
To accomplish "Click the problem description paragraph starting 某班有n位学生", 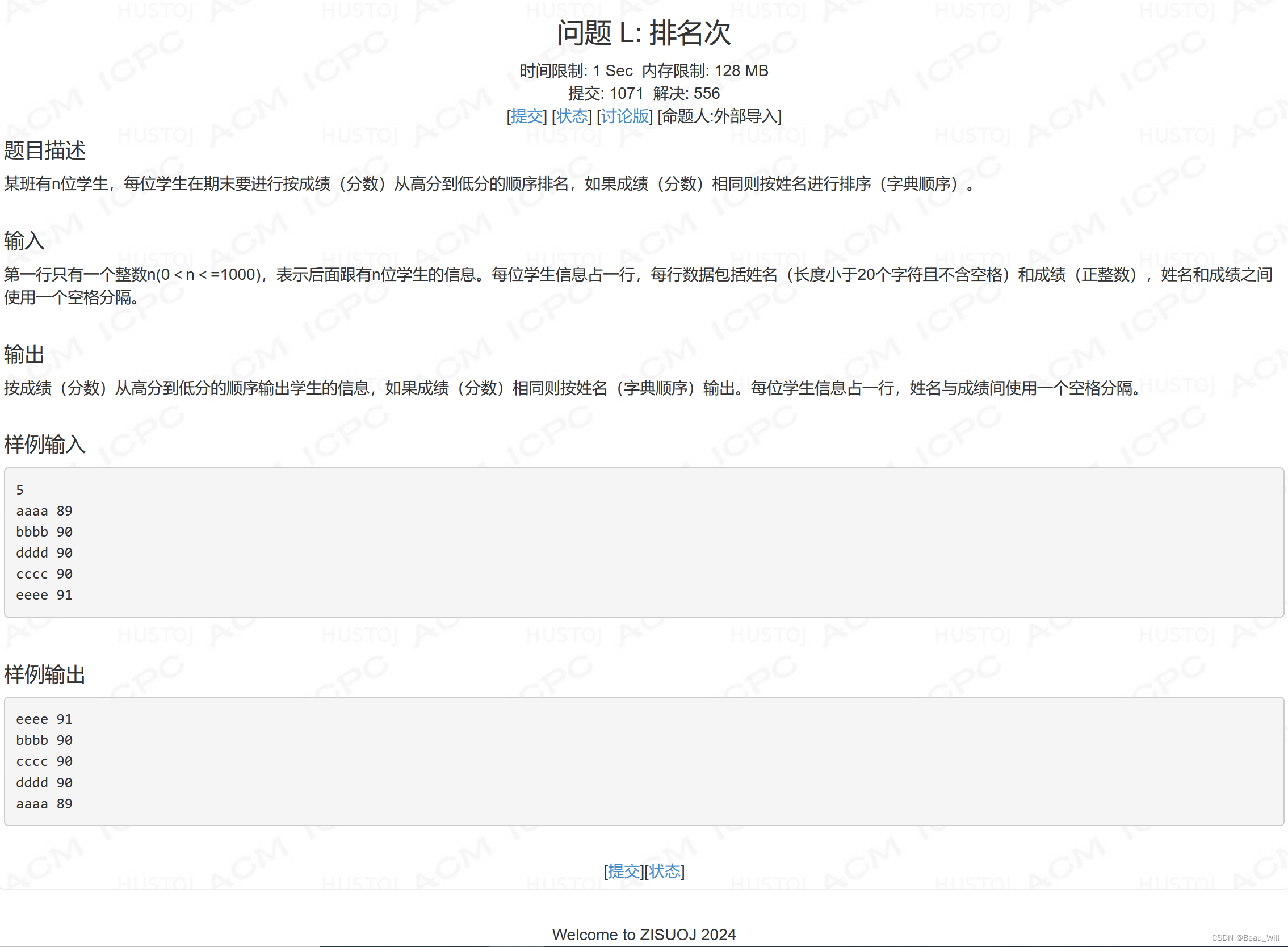I will pos(489,184).
